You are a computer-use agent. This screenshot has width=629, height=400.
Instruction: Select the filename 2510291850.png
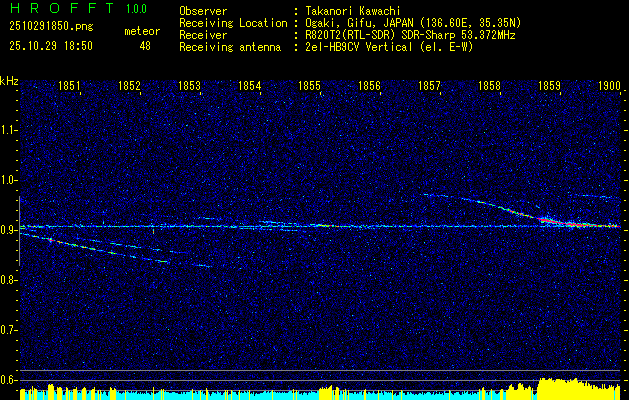coord(51,27)
